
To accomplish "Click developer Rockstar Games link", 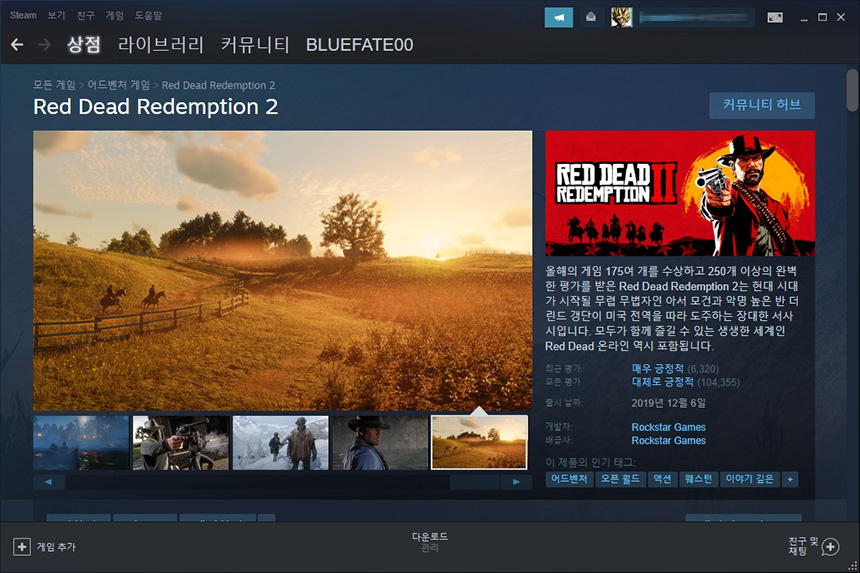I will click(x=669, y=427).
